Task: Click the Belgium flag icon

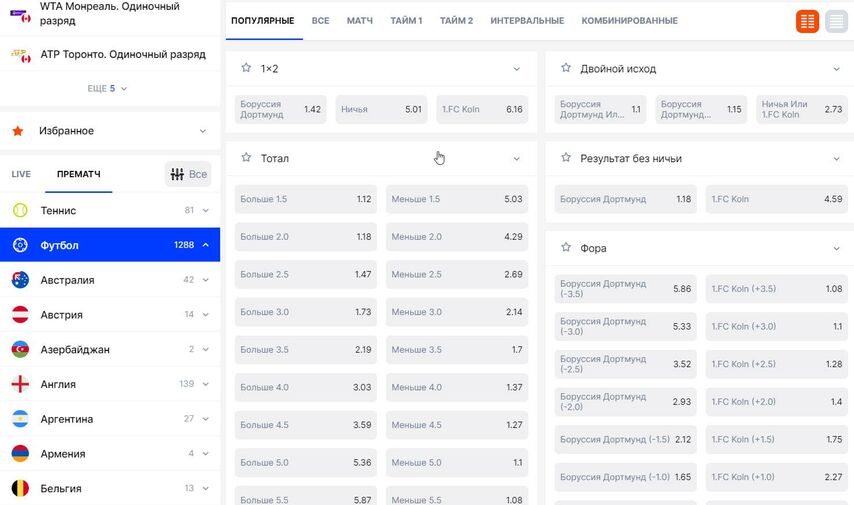Action: (20, 488)
